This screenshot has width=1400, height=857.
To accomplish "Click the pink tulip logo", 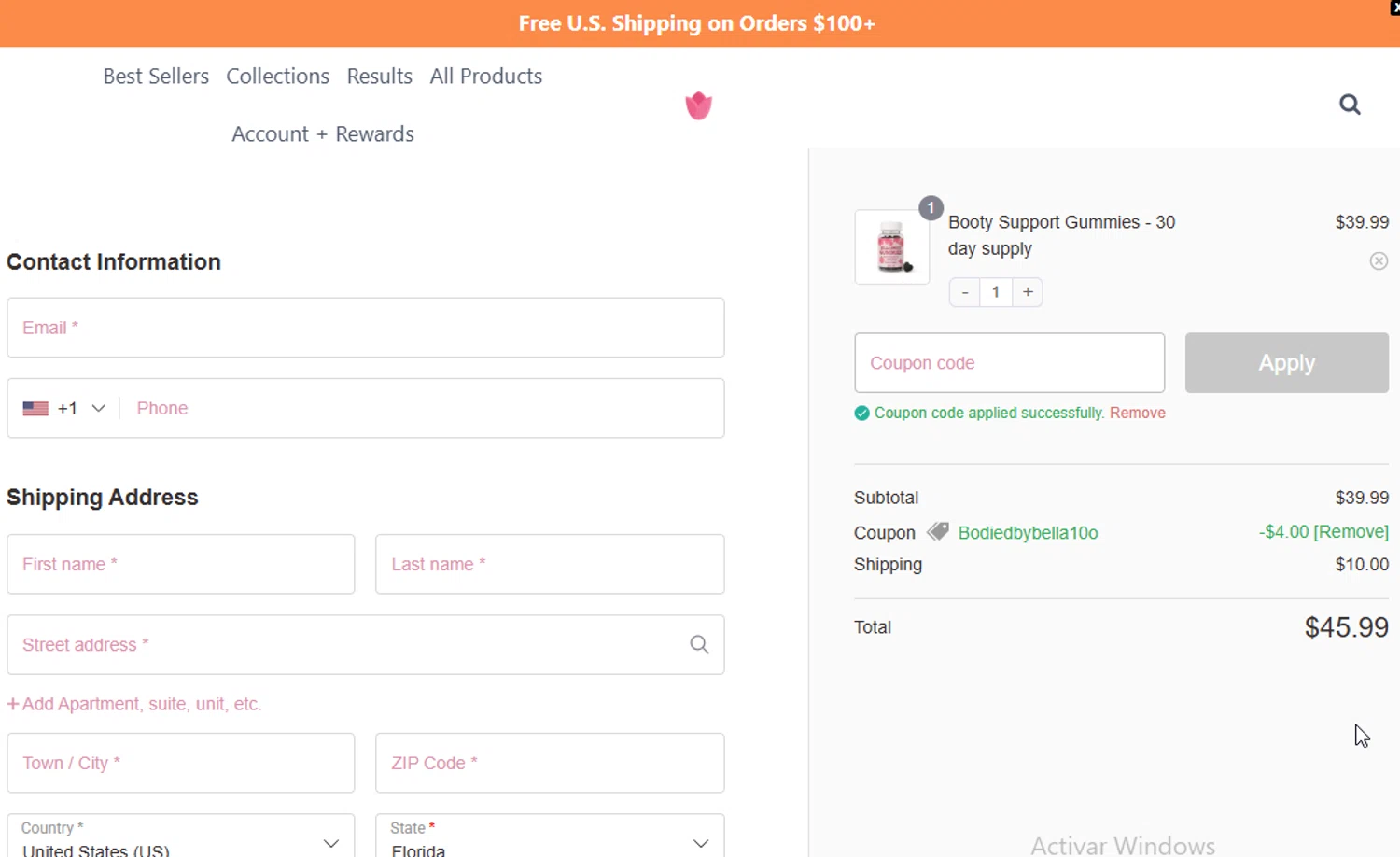I will coord(698,105).
